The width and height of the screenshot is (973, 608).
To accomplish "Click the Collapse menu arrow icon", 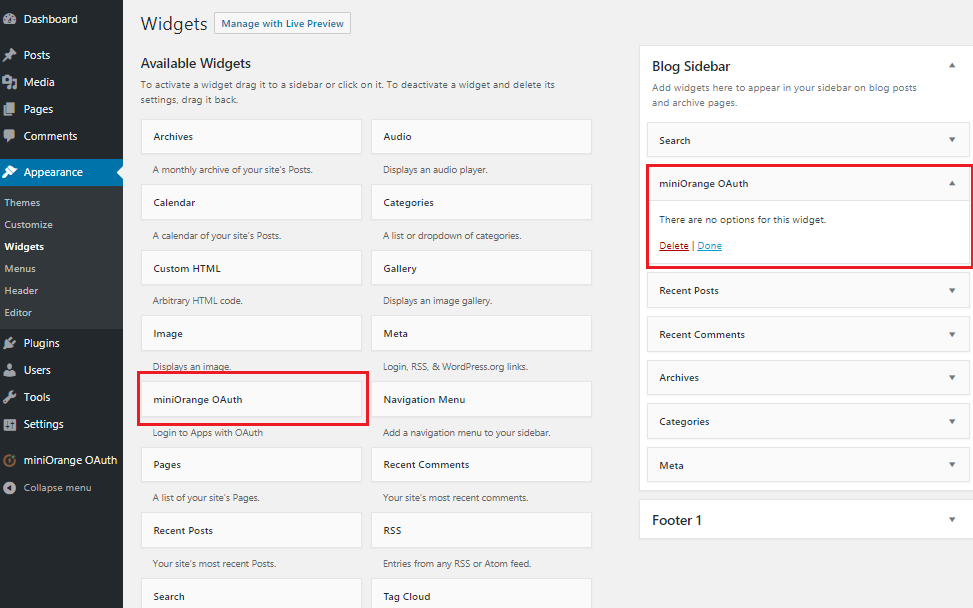I will [x=9, y=488].
